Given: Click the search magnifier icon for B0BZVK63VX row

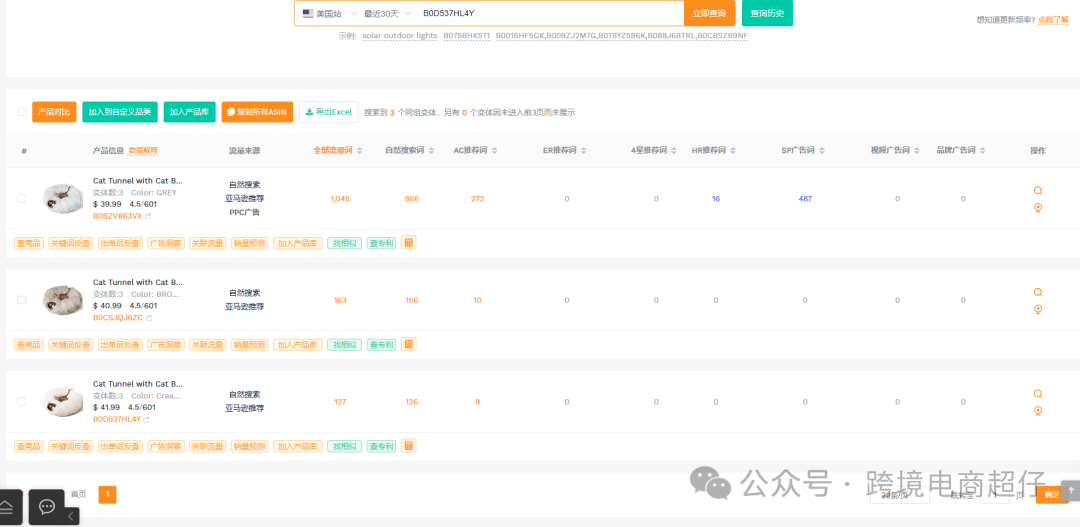Looking at the screenshot, I should tap(1038, 191).
